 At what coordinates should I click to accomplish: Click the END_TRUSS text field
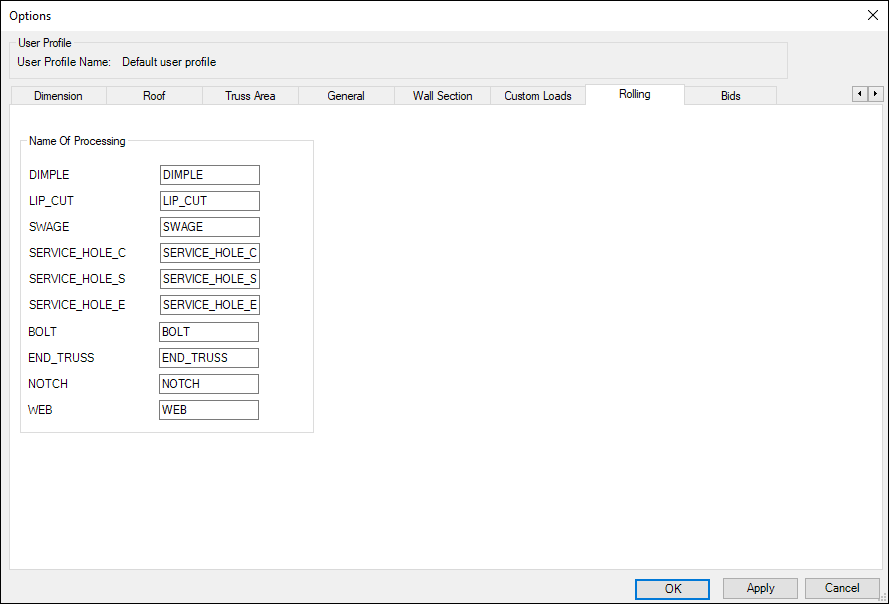(x=209, y=357)
